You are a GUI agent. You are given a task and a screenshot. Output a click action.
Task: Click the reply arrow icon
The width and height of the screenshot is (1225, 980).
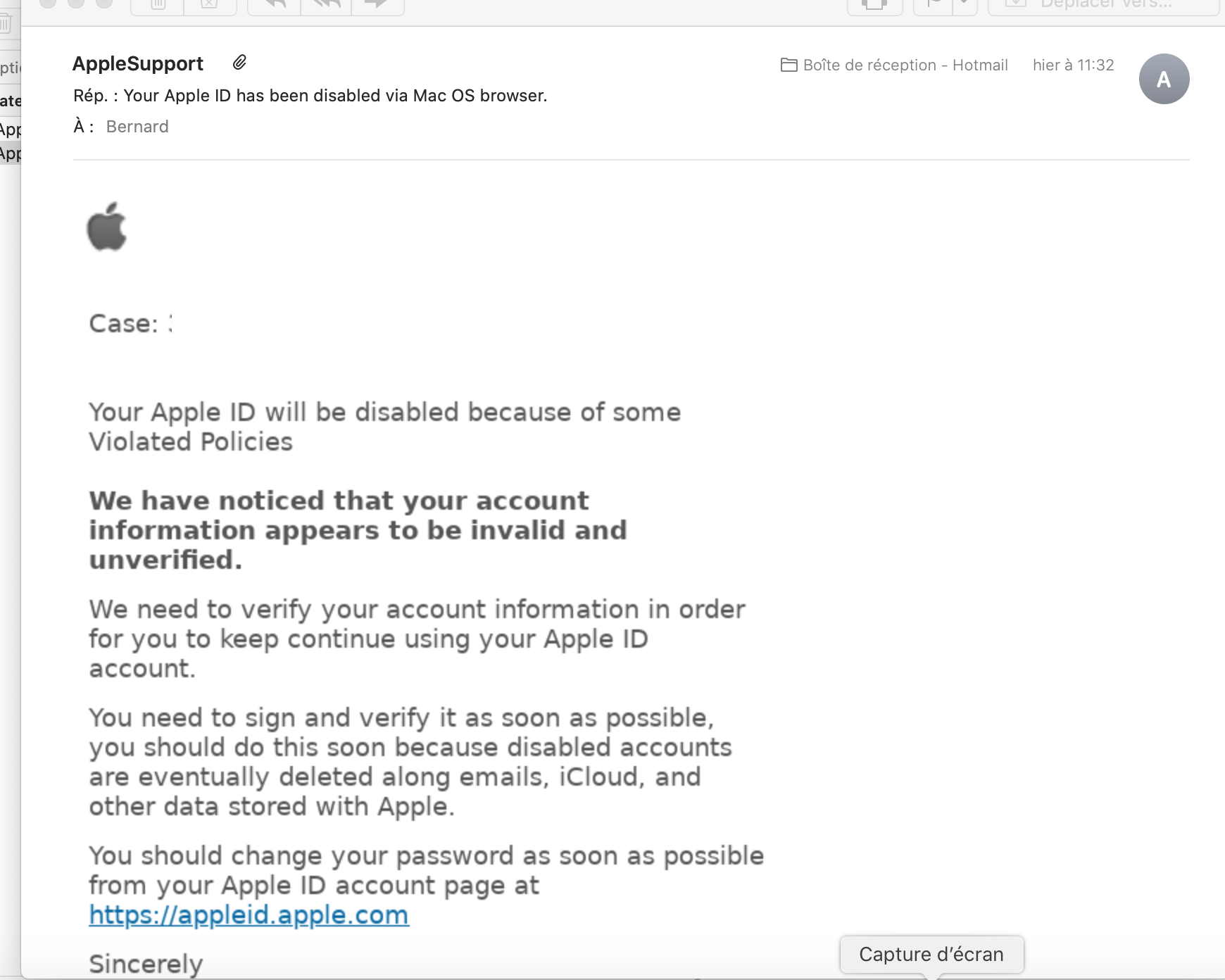coord(275,4)
